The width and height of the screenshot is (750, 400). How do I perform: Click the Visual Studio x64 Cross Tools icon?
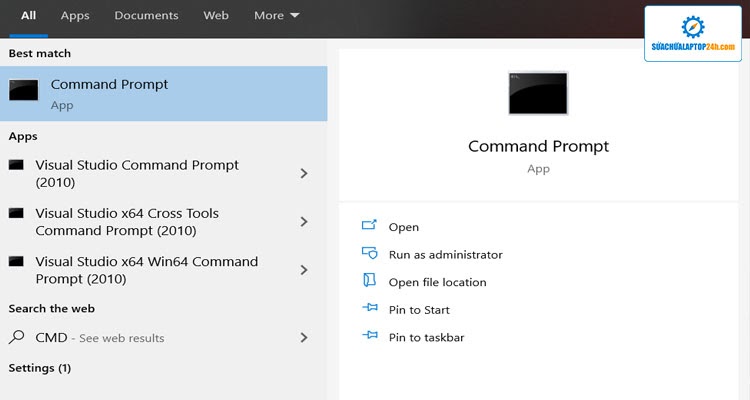point(16,213)
